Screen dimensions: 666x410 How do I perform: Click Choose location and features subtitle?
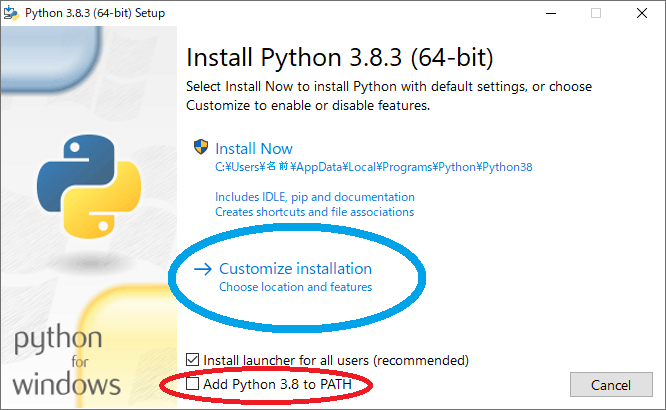click(x=296, y=287)
